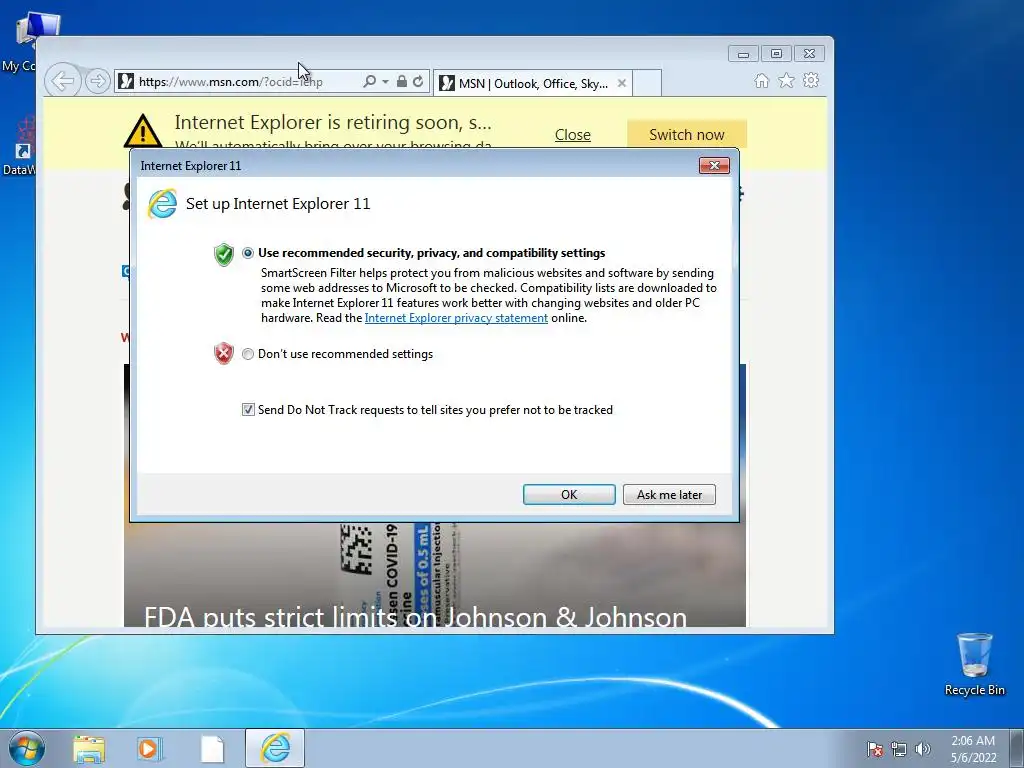Click the Close link in the retiring banner
This screenshot has width=1024, height=768.
573,135
